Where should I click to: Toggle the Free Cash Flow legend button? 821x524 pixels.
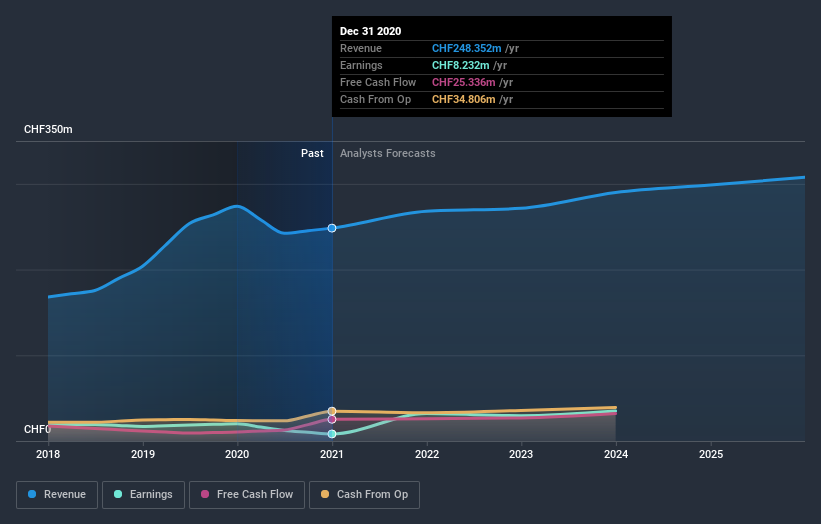pos(247,495)
